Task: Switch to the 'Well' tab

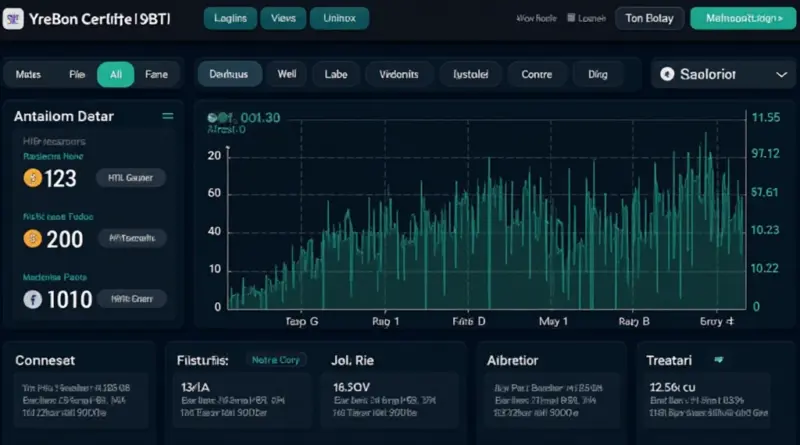Action: (287, 74)
